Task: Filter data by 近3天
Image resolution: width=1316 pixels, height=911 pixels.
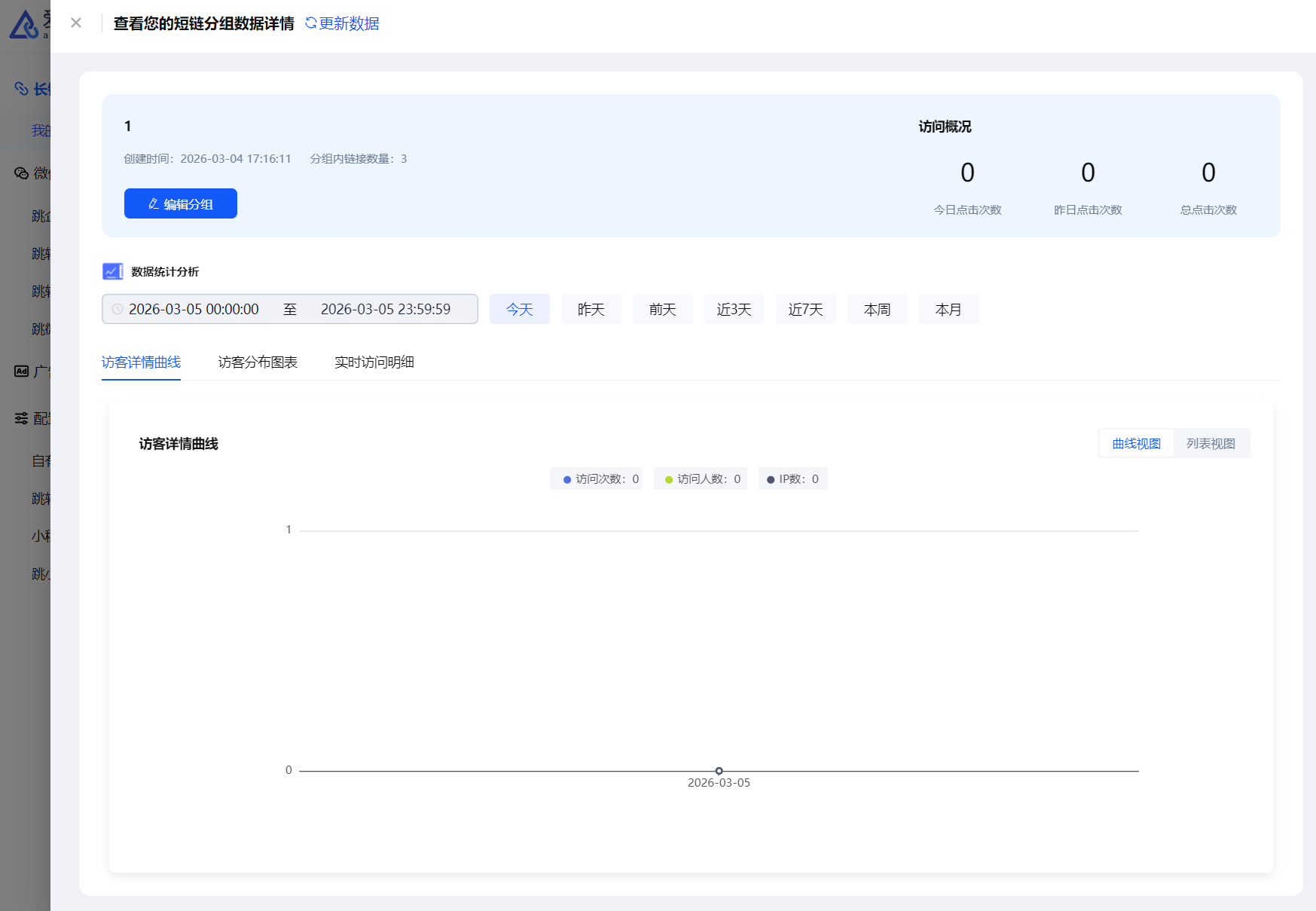Action: [734, 309]
